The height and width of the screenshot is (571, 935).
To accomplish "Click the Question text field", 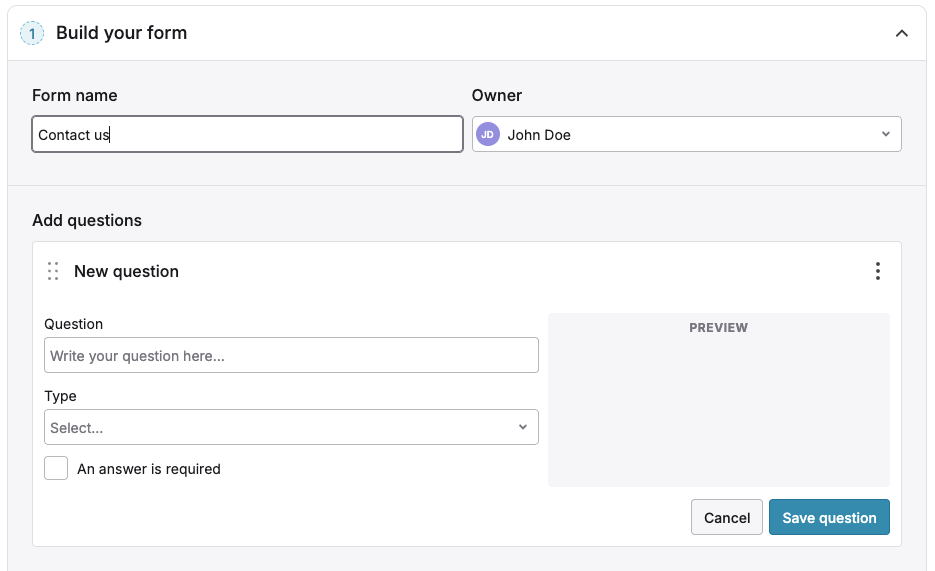I will [291, 355].
